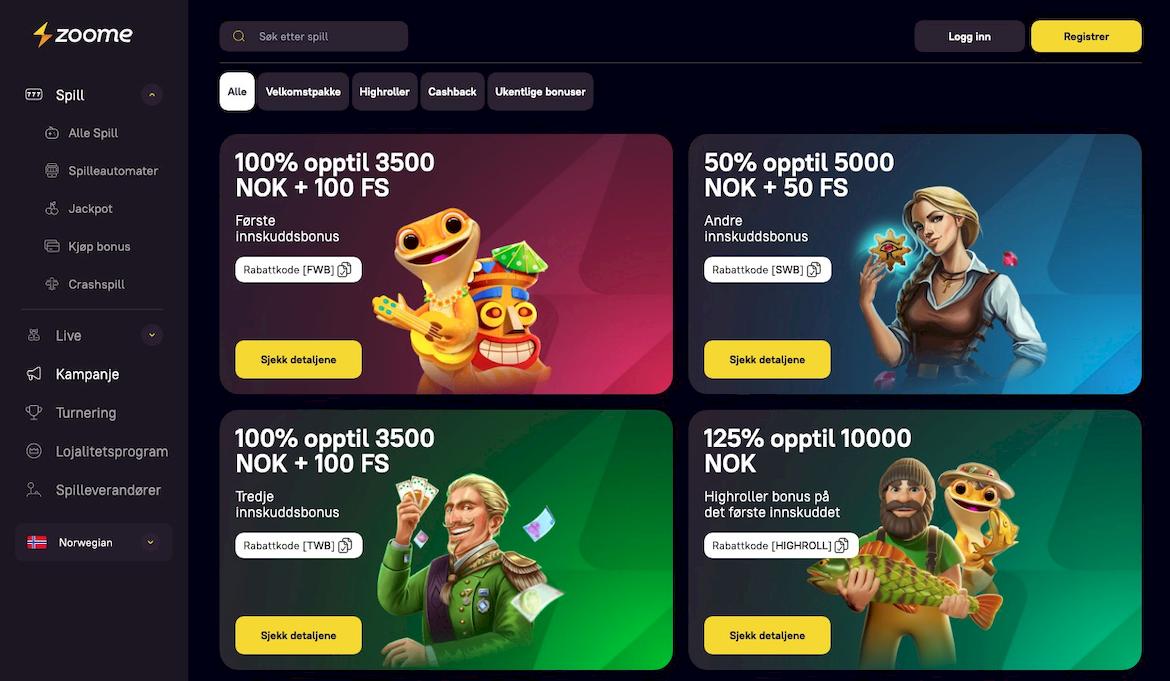Collapse the Spill menu section
The height and width of the screenshot is (681, 1170).
(x=152, y=95)
